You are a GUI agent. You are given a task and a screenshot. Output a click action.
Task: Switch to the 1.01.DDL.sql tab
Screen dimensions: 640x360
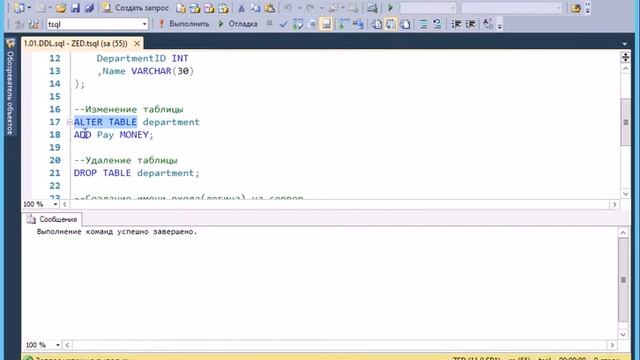point(76,43)
